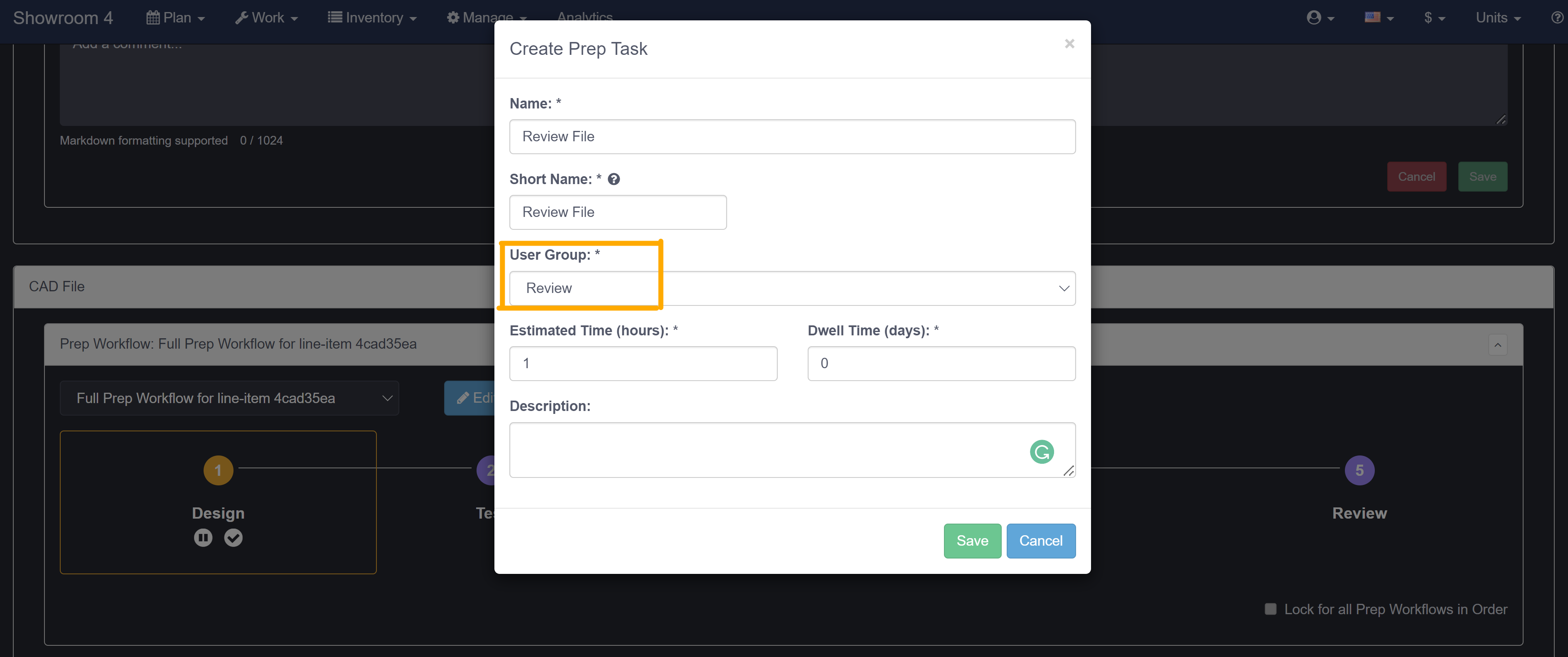The width and height of the screenshot is (1568, 657).
Task: Open the Units dropdown
Action: tap(1497, 17)
